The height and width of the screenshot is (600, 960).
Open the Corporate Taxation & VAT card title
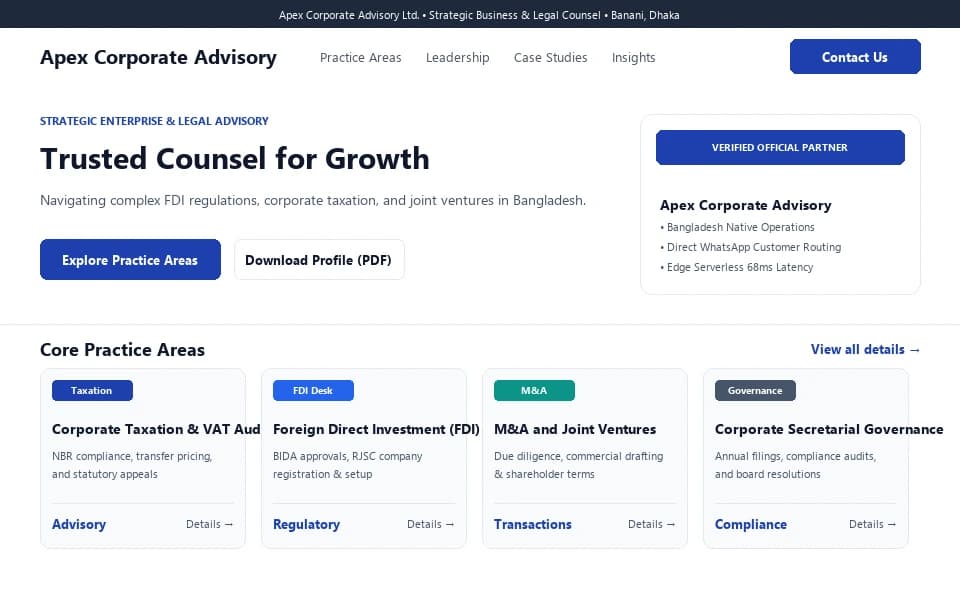click(156, 429)
